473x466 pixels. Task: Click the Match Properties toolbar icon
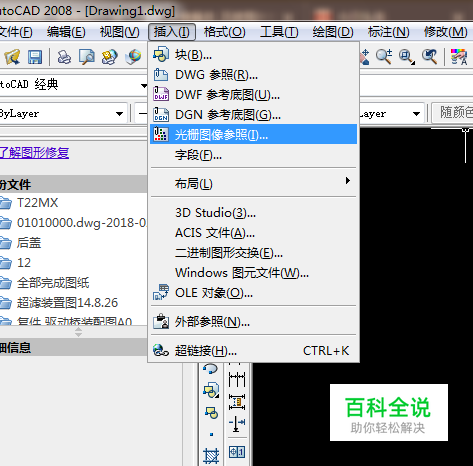(x=459, y=57)
